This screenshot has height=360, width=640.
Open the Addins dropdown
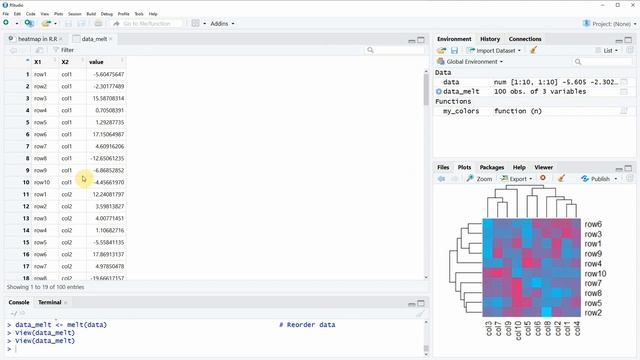pyautogui.click(x=222, y=24)
